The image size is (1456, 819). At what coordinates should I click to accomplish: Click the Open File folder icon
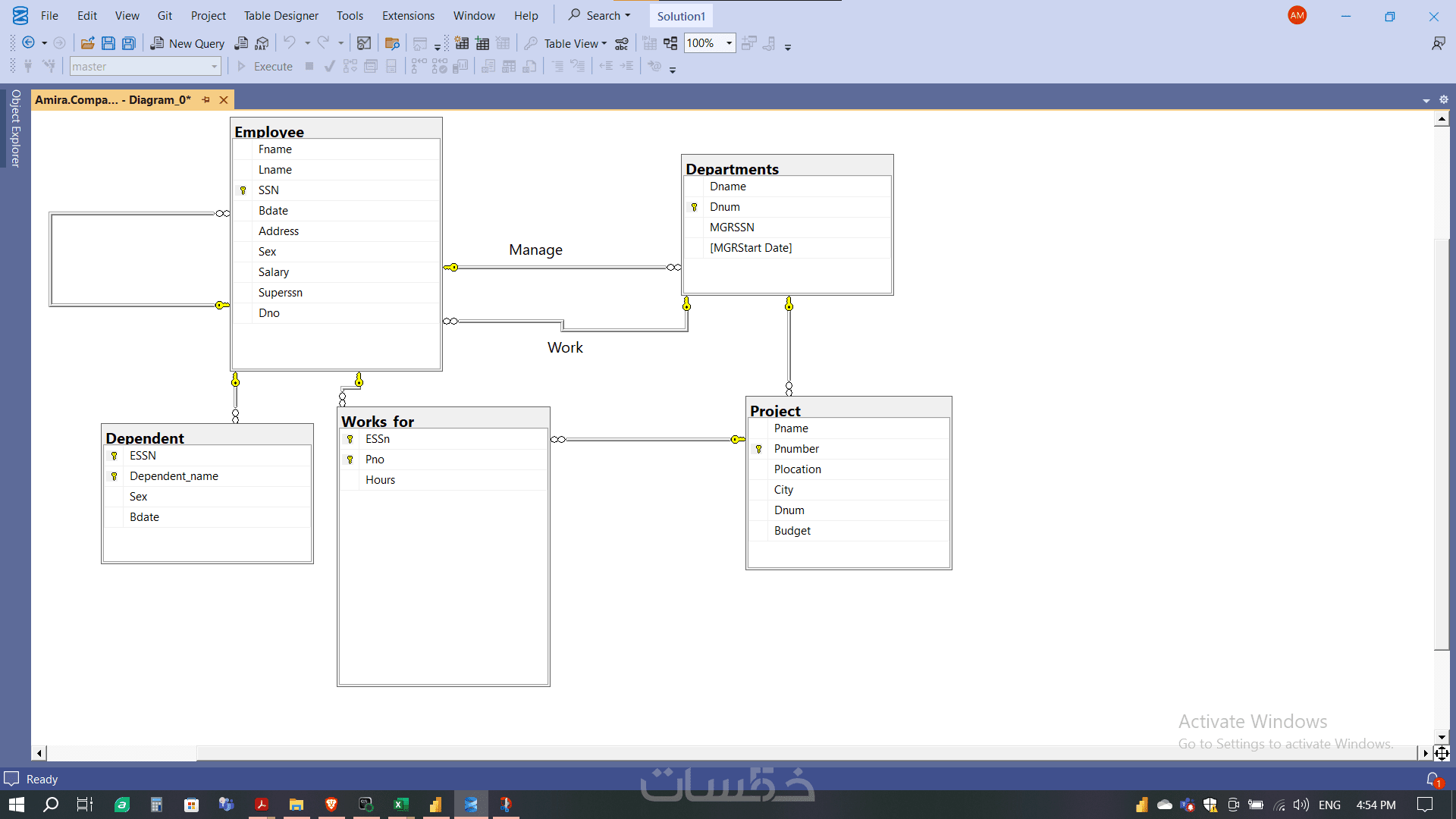88,43
